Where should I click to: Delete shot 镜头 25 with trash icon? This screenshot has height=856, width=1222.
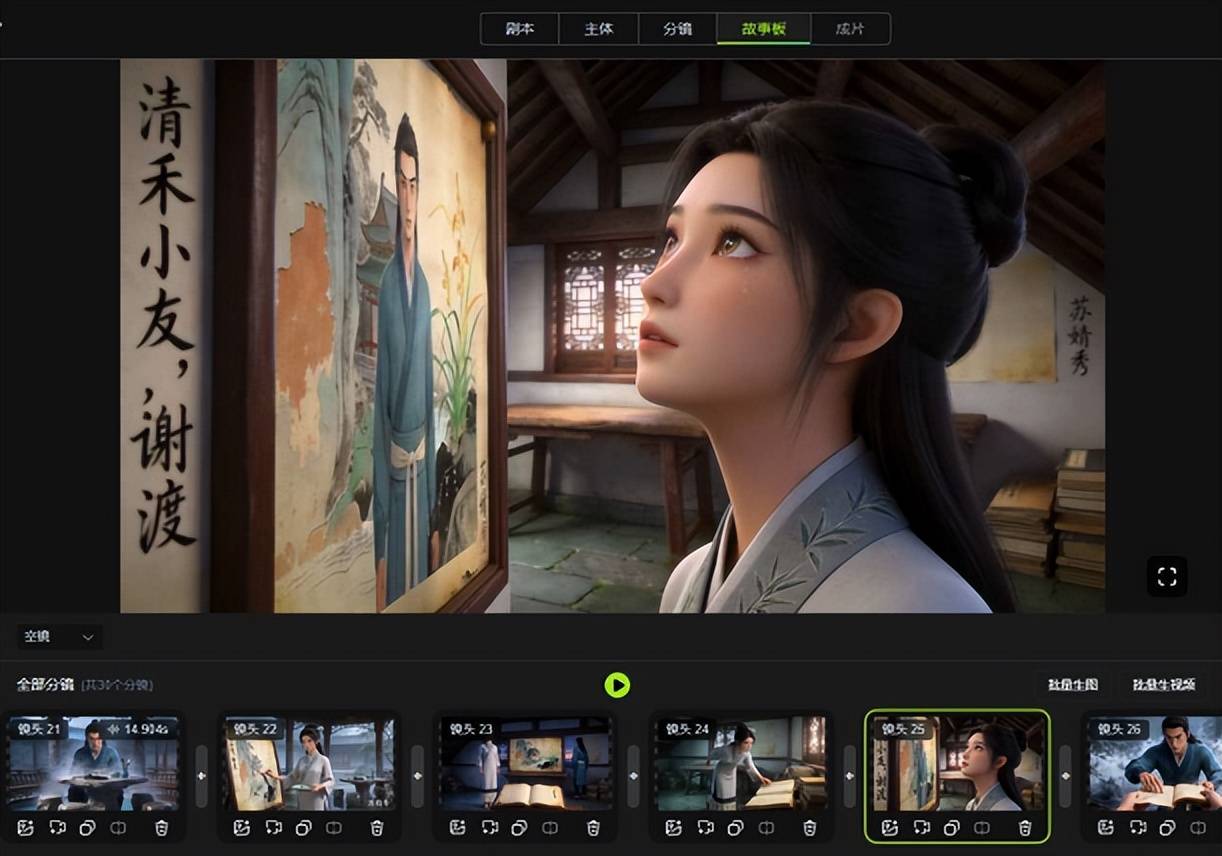(1025, 828)
